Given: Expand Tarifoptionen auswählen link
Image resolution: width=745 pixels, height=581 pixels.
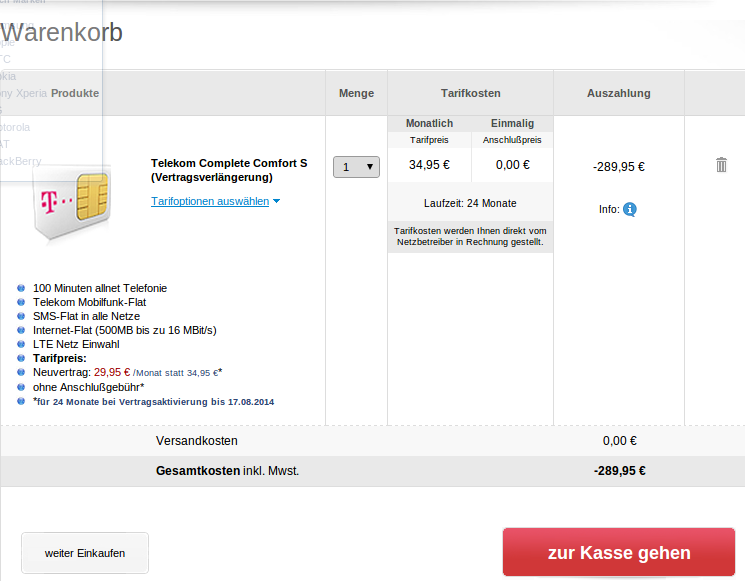Looking at the screenshot, I should click(x=210, y=201).
